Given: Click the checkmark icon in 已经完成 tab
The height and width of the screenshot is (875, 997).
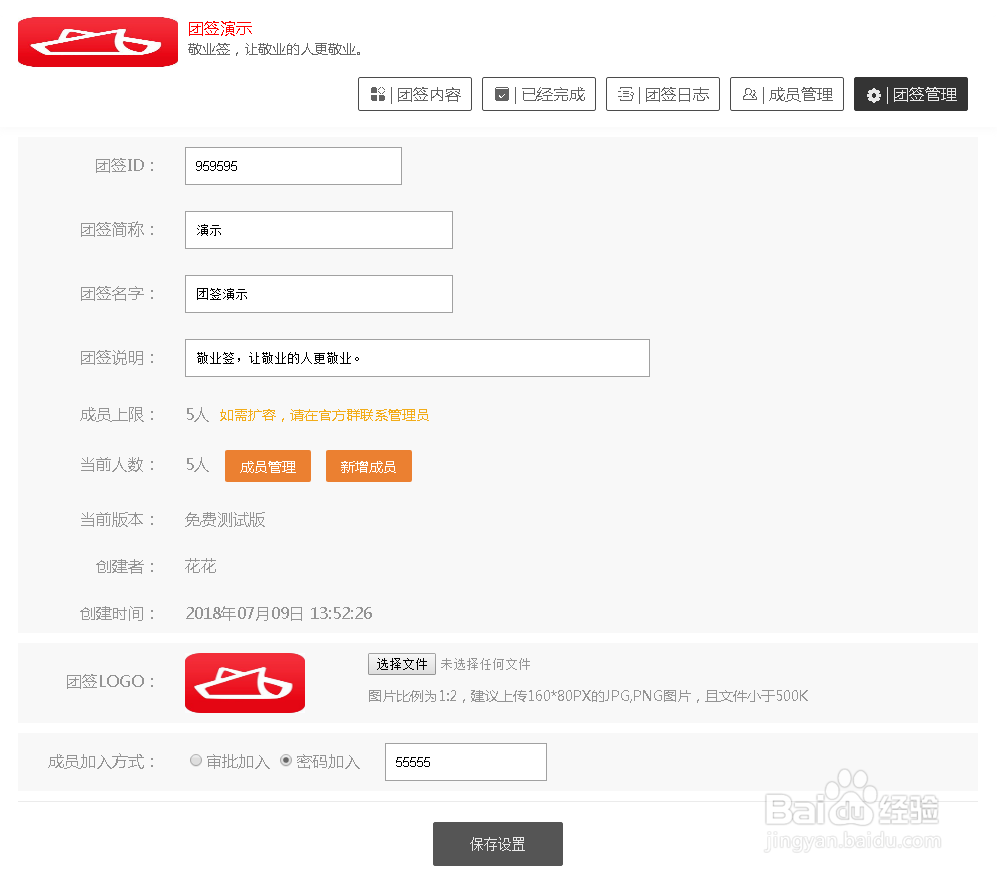Looking at the screenshot, I should pyautogui.click(x=502, y=94).
